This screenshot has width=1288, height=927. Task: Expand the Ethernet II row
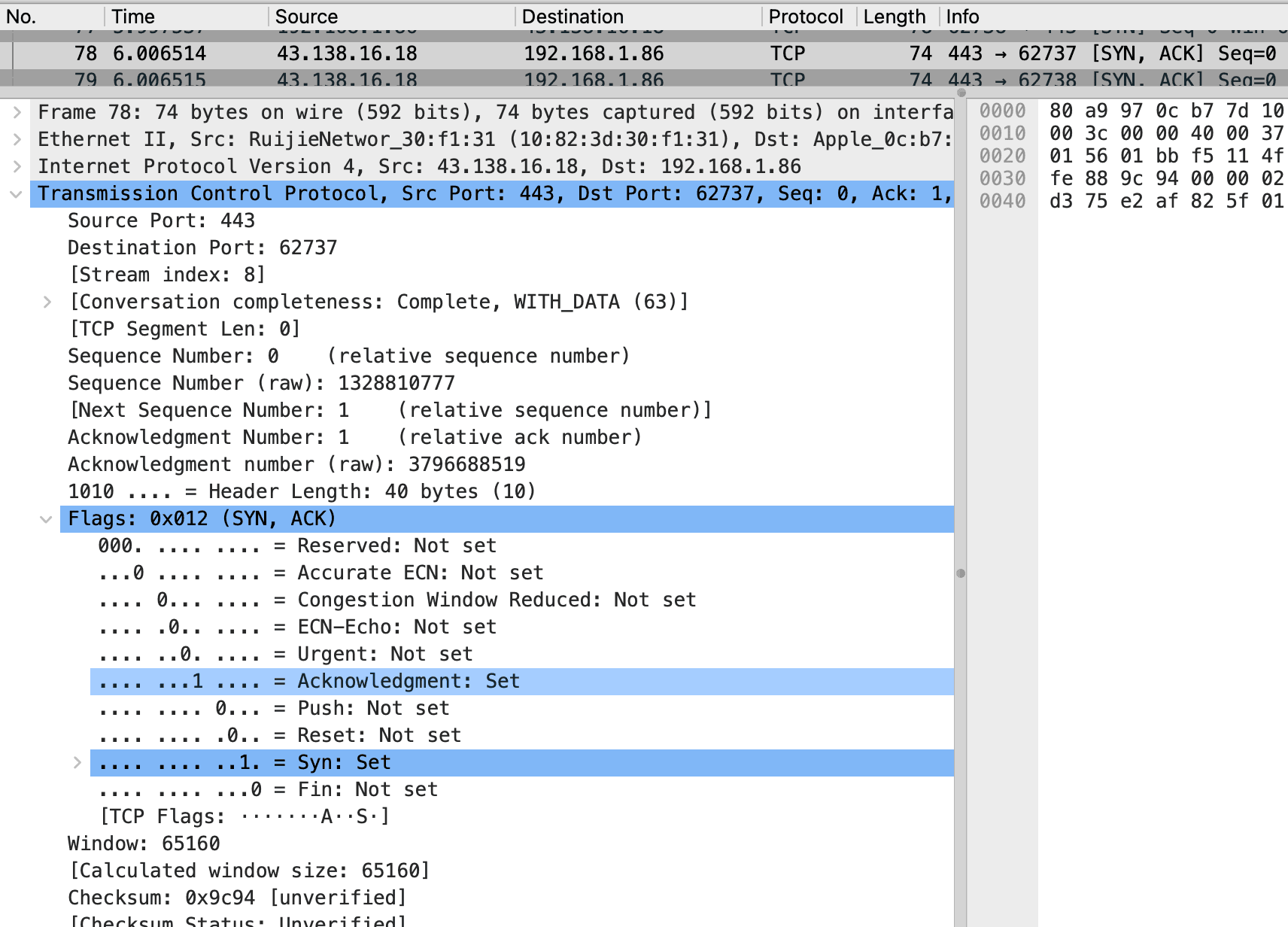tap(17, 139)
